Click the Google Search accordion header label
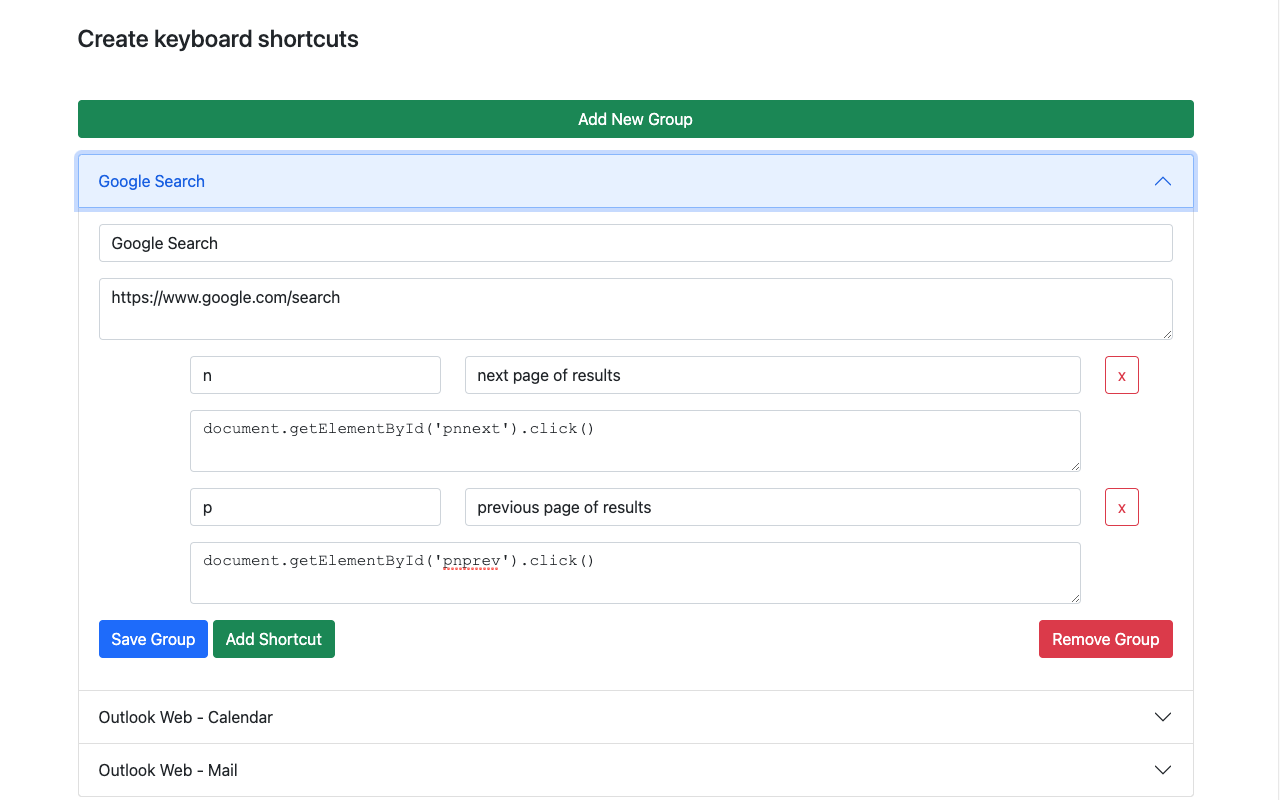1280x800 pixels. [x=152, y=181]
